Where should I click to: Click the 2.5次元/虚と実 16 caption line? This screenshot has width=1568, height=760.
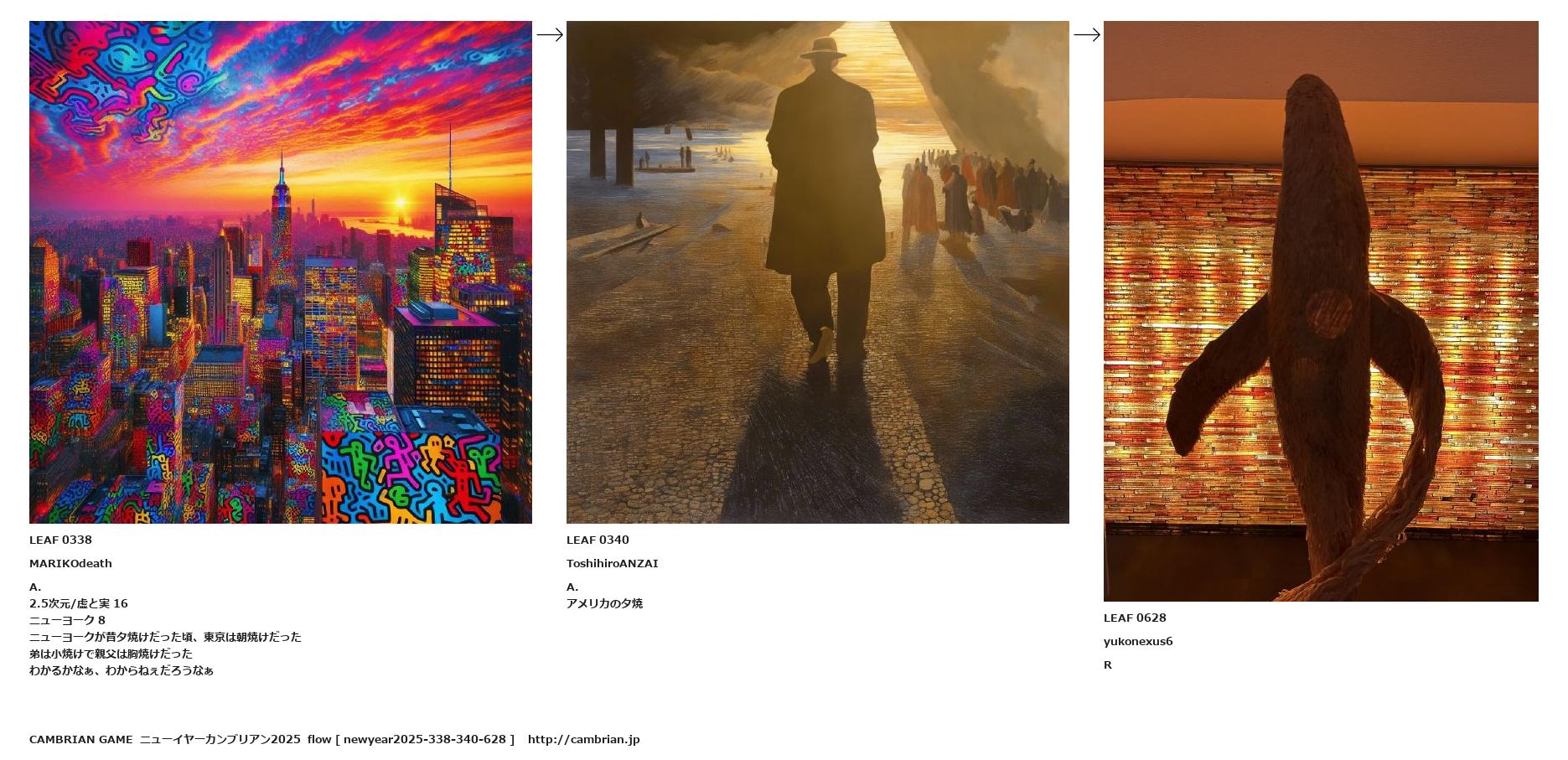79,603
